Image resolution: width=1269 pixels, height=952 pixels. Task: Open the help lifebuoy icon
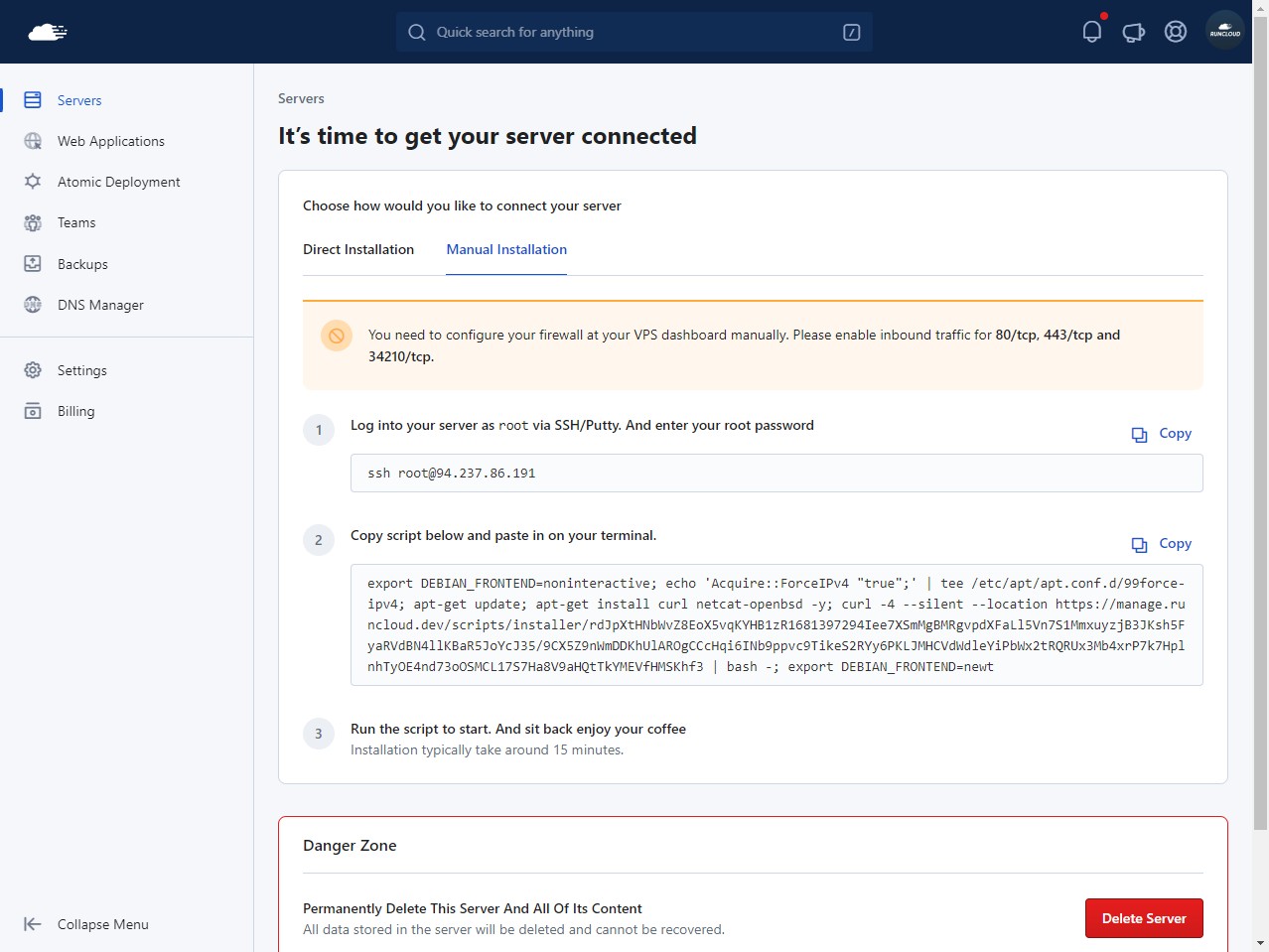pos(1175,32)
